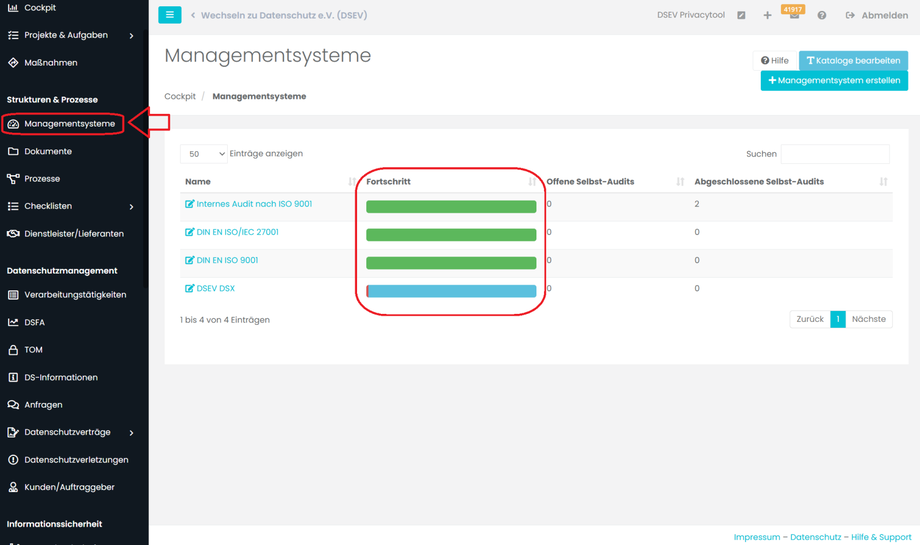The height and width of the screenshot is (545, 920).
Task: Click the Wechseln zu Datenschutz e.V. (DSEV) link
Action: [x=284, y=15]
